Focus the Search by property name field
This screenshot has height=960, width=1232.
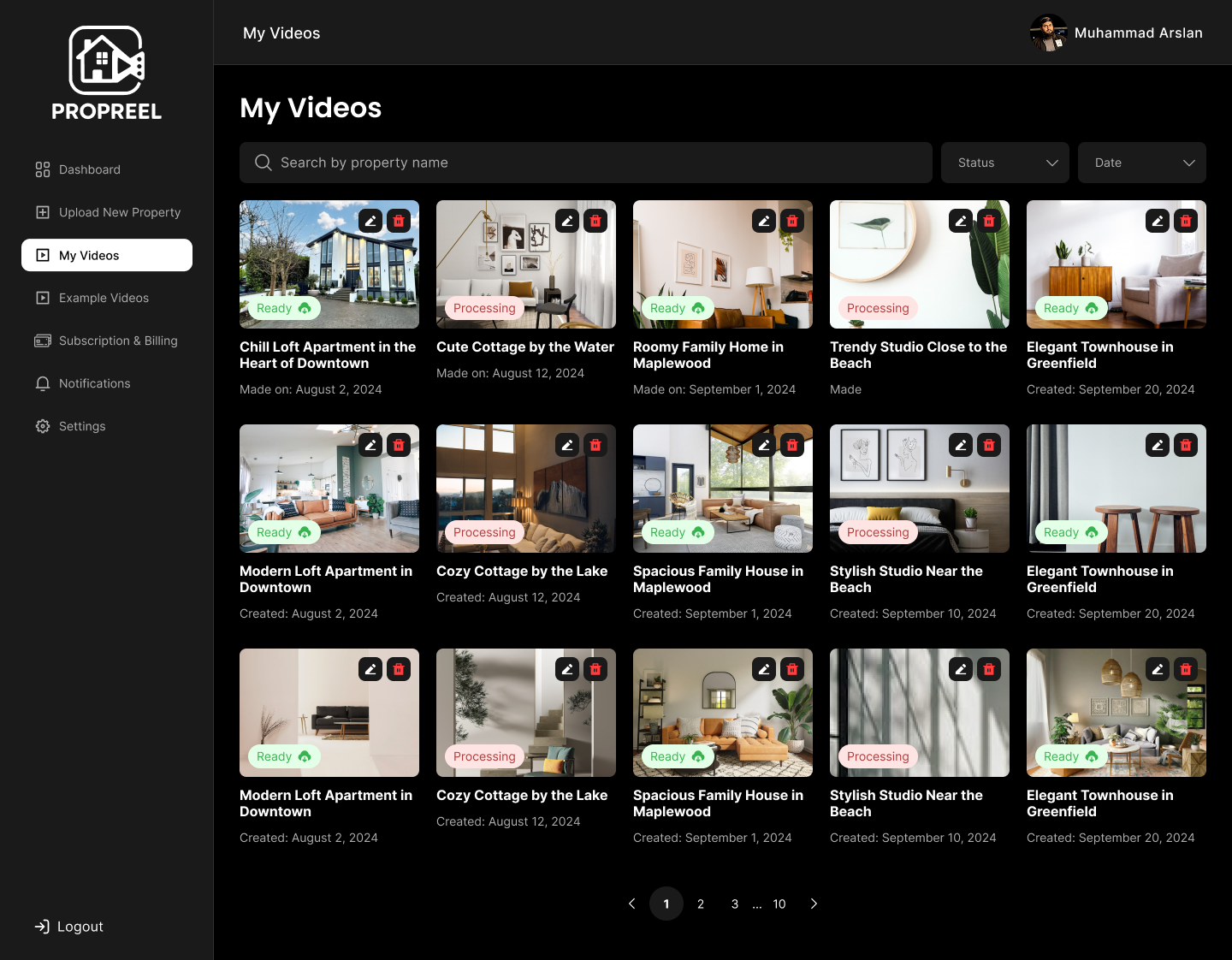(x=586, y=163)
